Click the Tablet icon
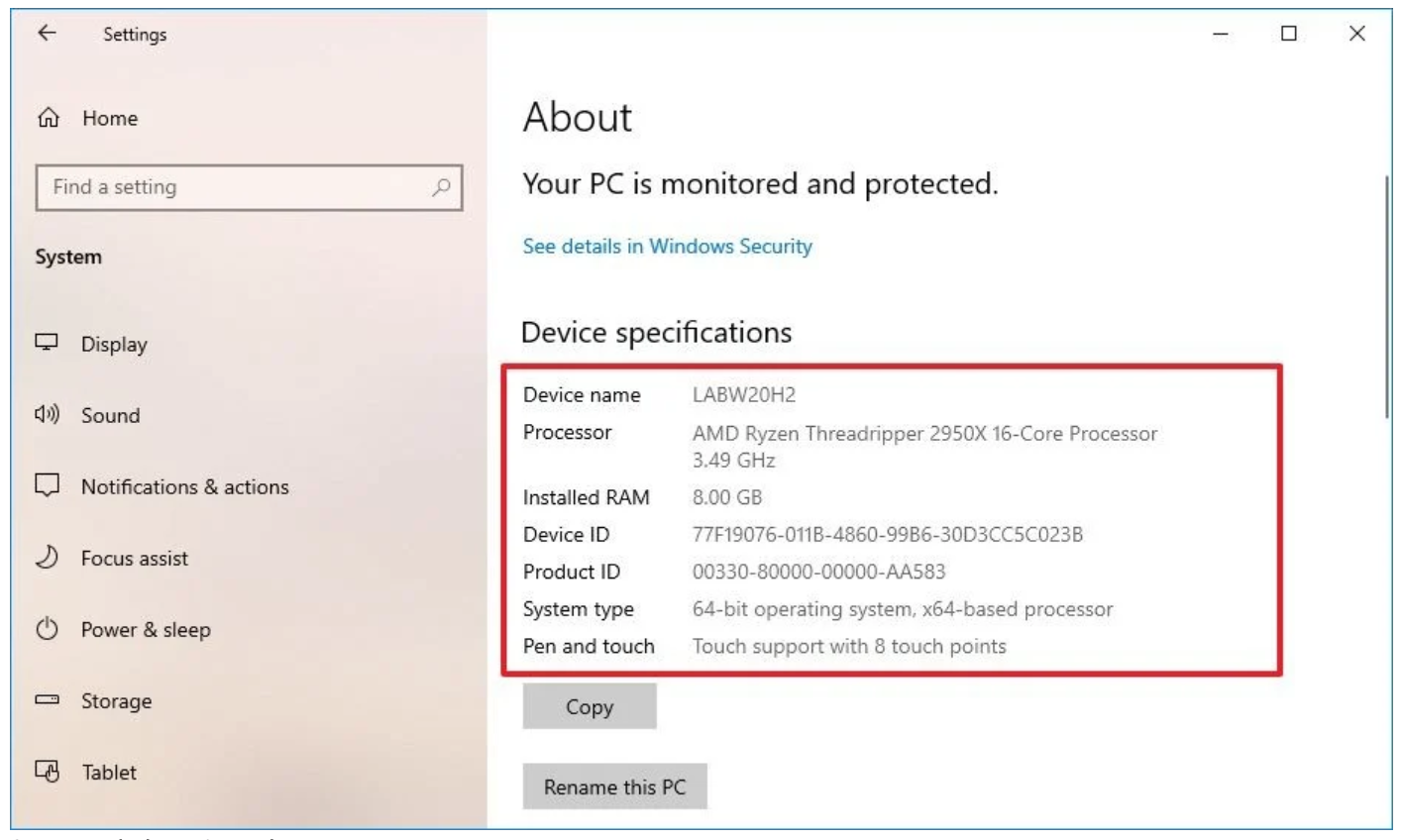The image size is (1403, 840). click(47, 772)
